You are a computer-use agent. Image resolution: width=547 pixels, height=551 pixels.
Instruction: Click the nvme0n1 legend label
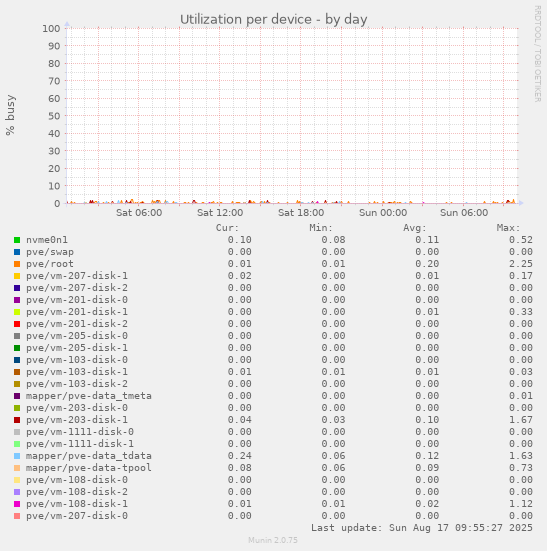[x=47, y=240]
